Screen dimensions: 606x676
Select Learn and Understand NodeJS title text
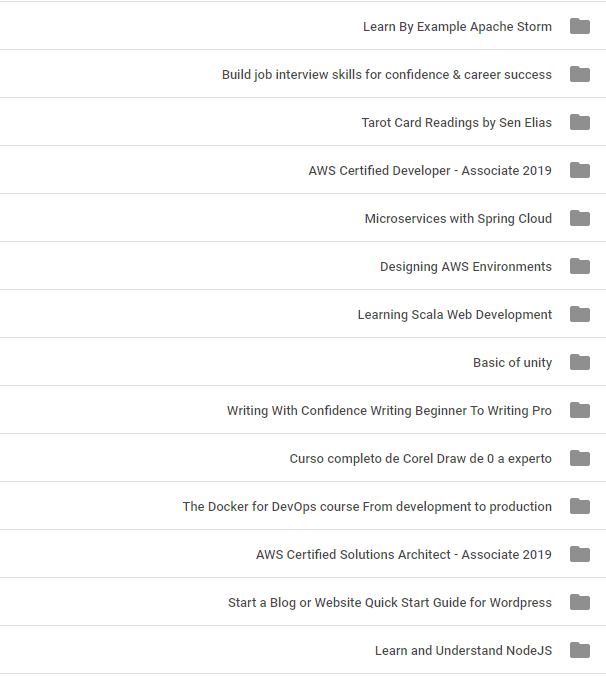pos(463,650)
